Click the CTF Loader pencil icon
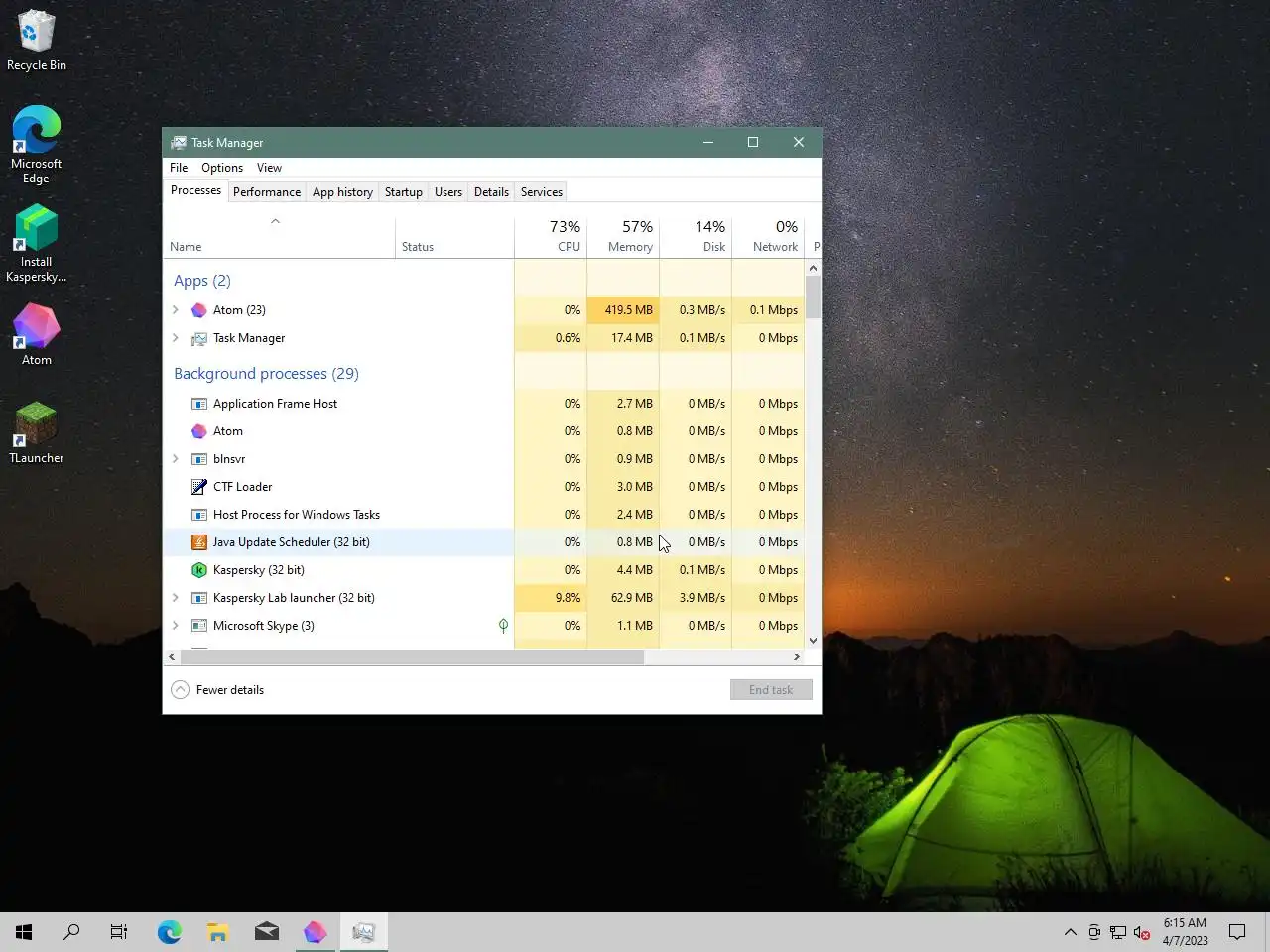 (198, 487)
